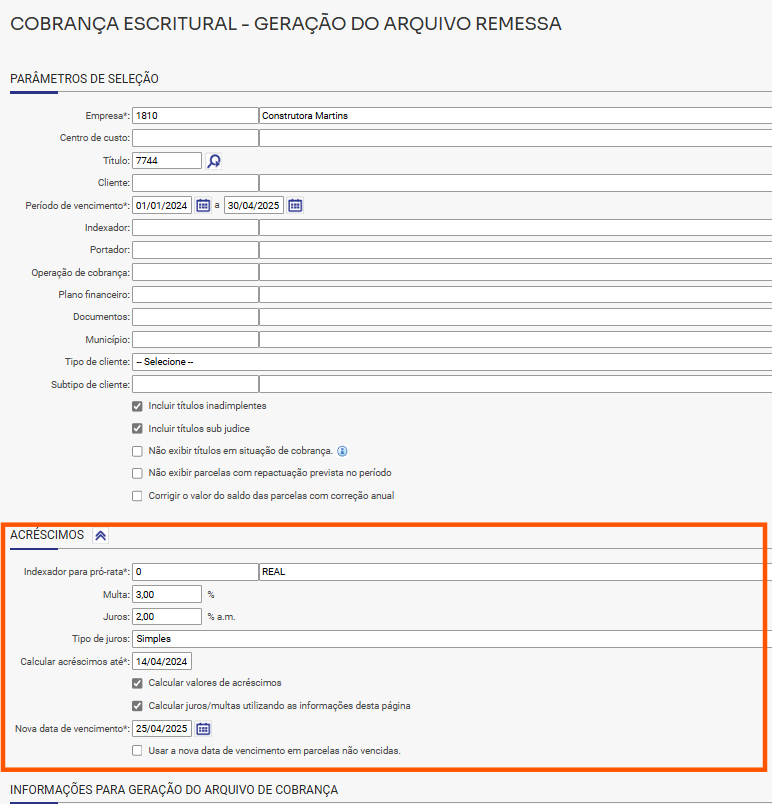This screenshot has width=772, height=804.
Task: Click the Construtora Martins name field
Action: (515, 116)
